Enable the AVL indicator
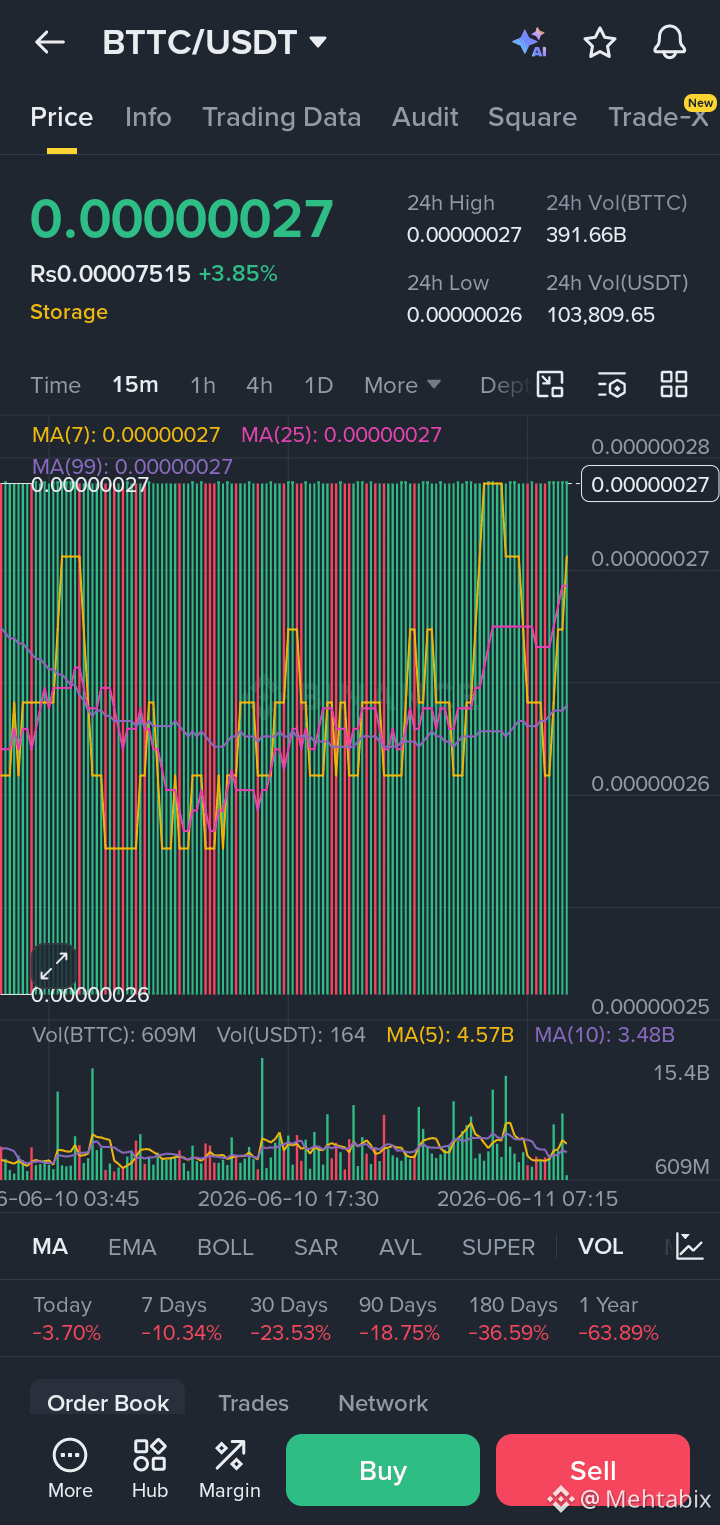The height and width of the screenshot is (1525, 720). point(400,1247)
